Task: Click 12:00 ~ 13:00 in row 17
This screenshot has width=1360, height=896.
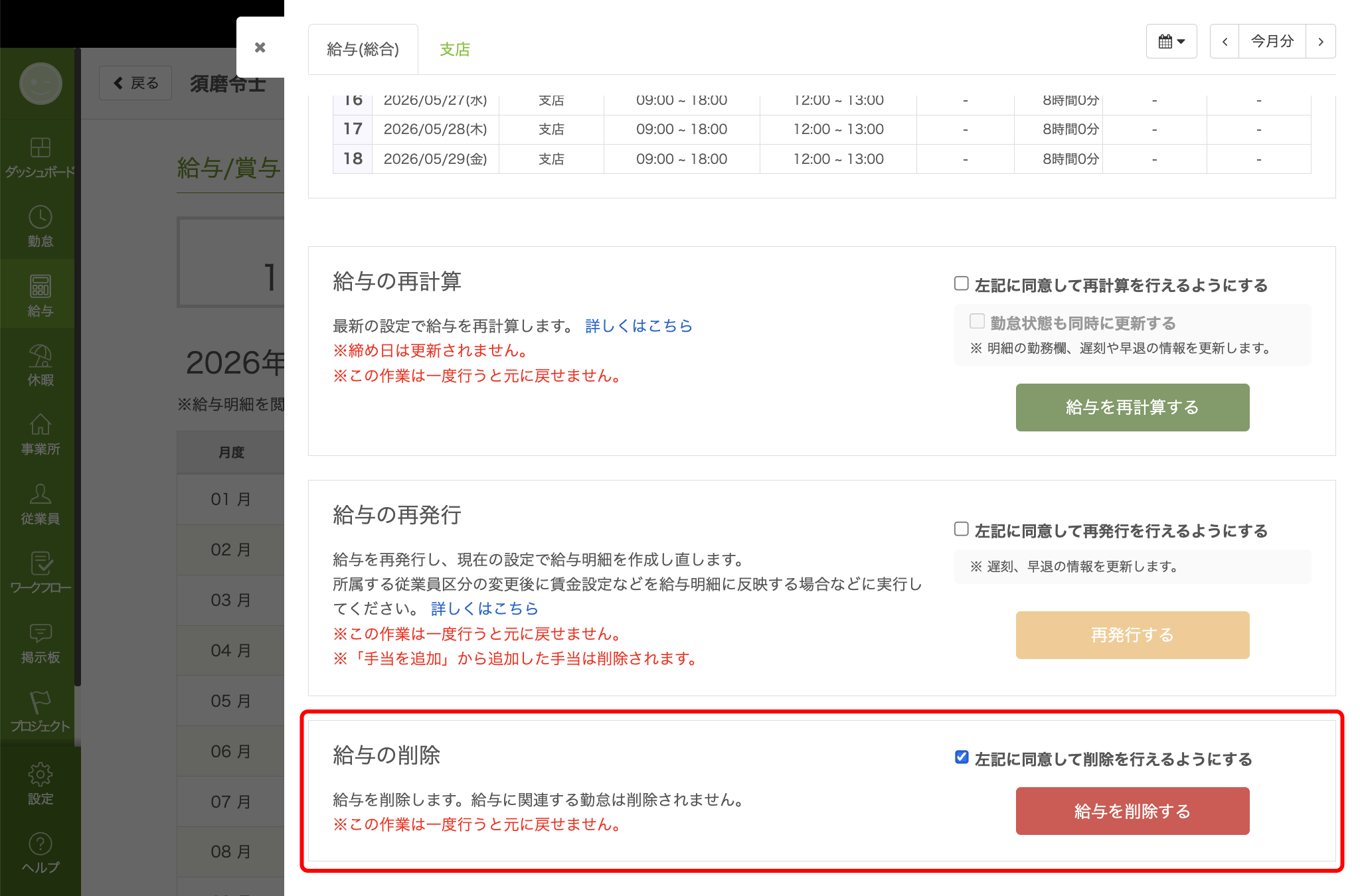Action: [838, 129]
